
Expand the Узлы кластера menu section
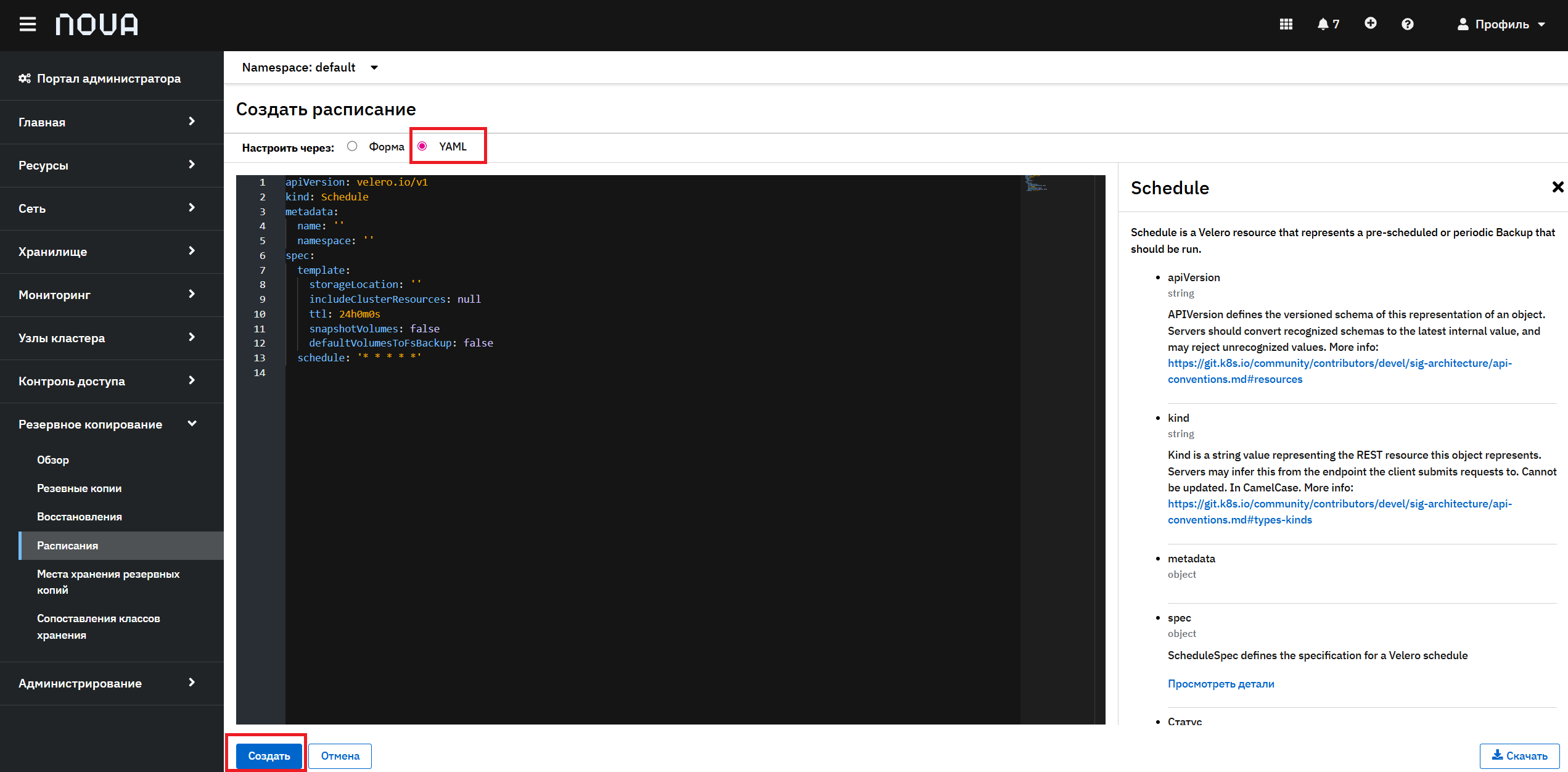coord(112,338)
